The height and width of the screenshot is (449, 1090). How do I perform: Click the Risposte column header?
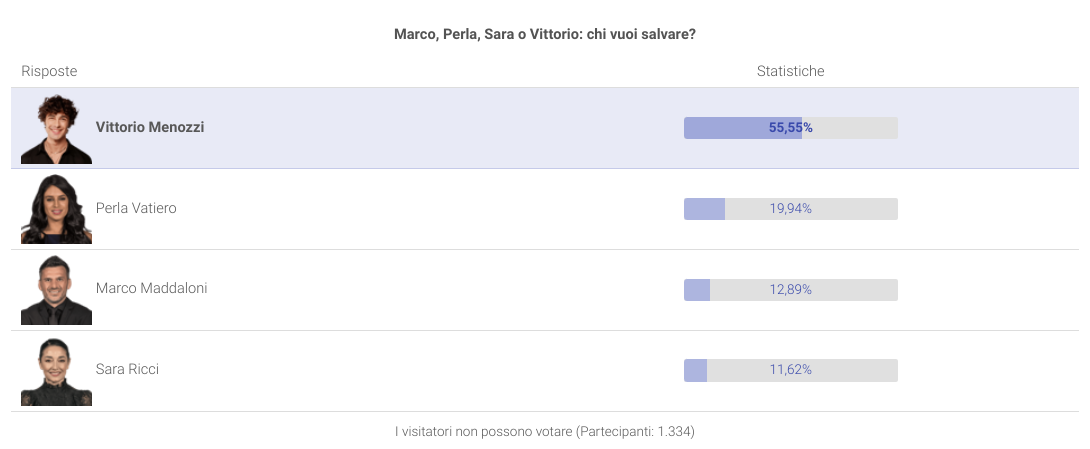point(49,71)
